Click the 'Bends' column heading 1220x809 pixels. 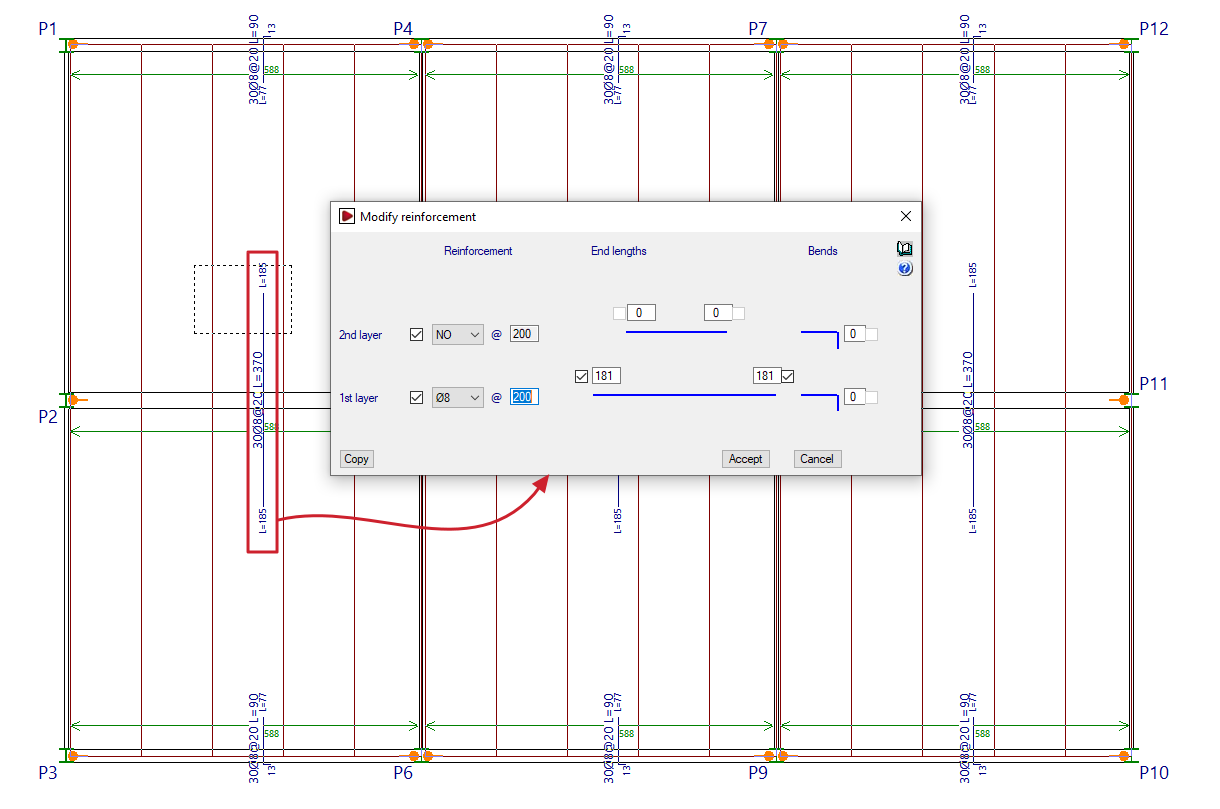[823, 251]
